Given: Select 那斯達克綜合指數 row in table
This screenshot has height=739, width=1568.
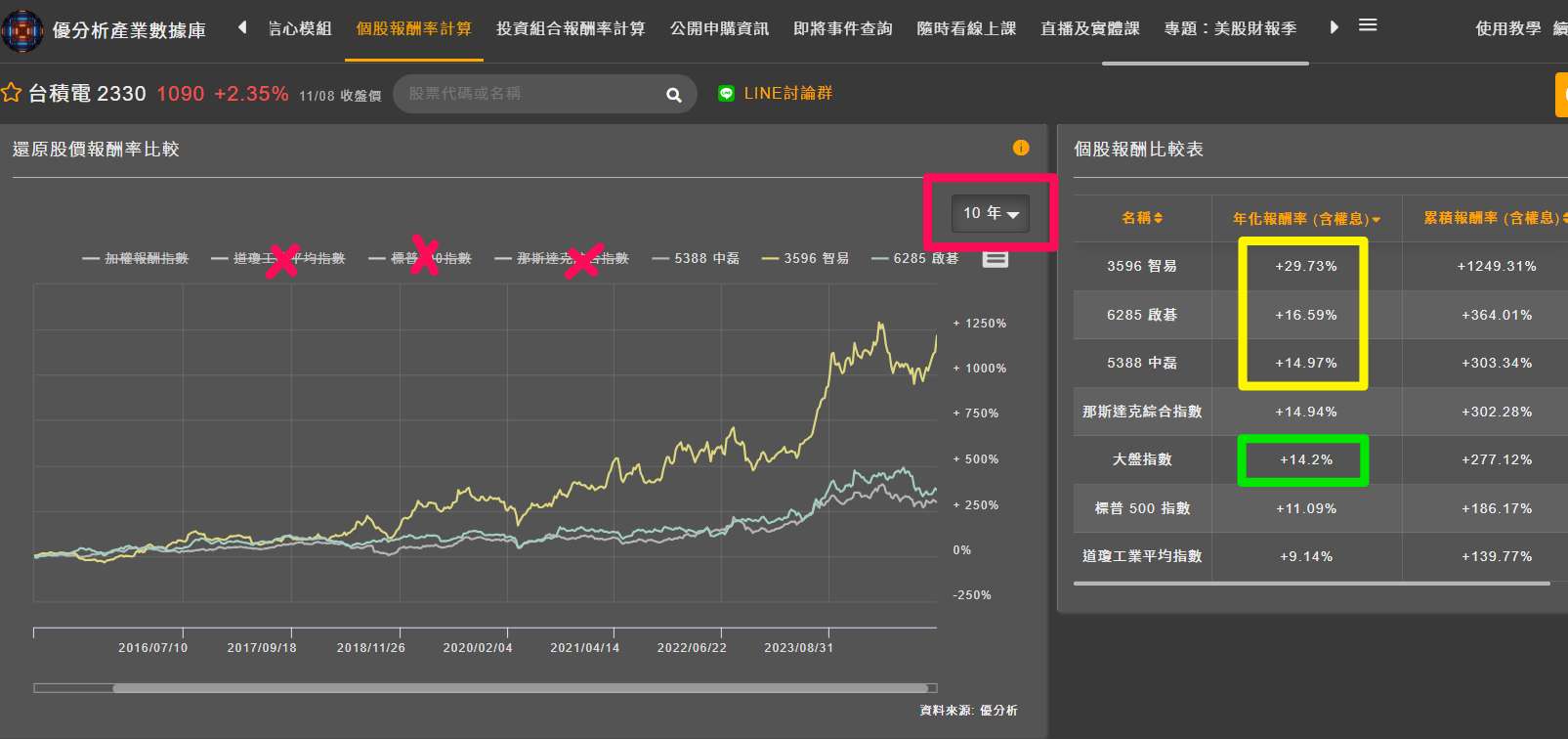Looking at the screenshot, I should coord(1142,412).
